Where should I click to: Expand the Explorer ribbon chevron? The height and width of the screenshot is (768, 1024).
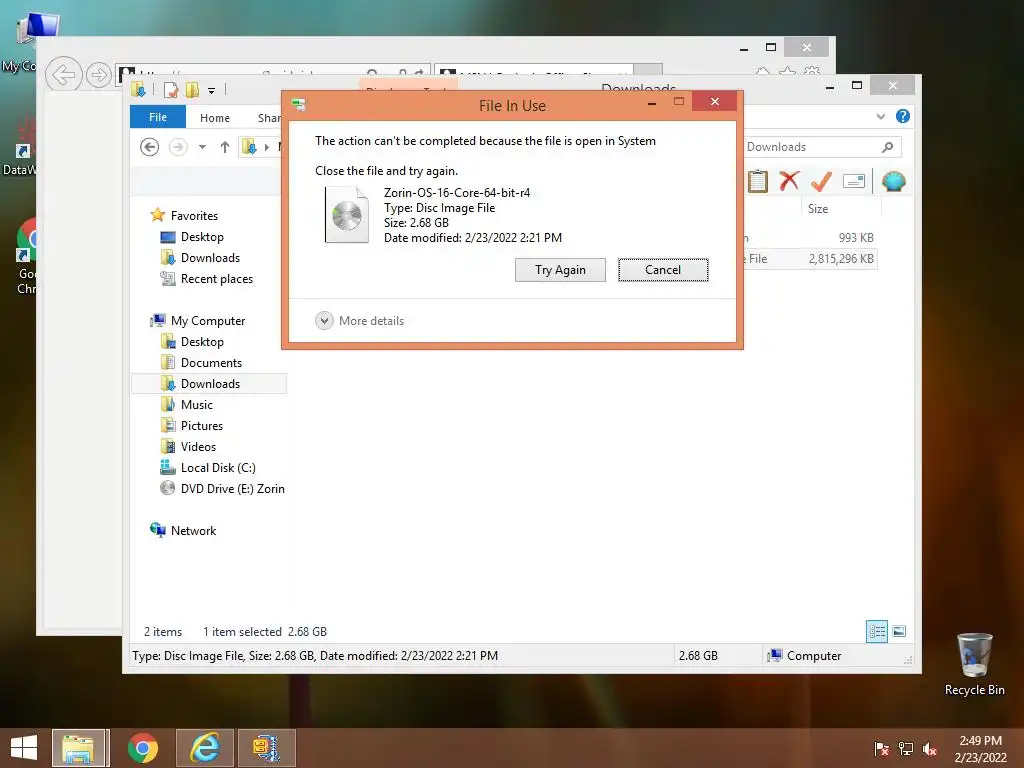point(880,116)
